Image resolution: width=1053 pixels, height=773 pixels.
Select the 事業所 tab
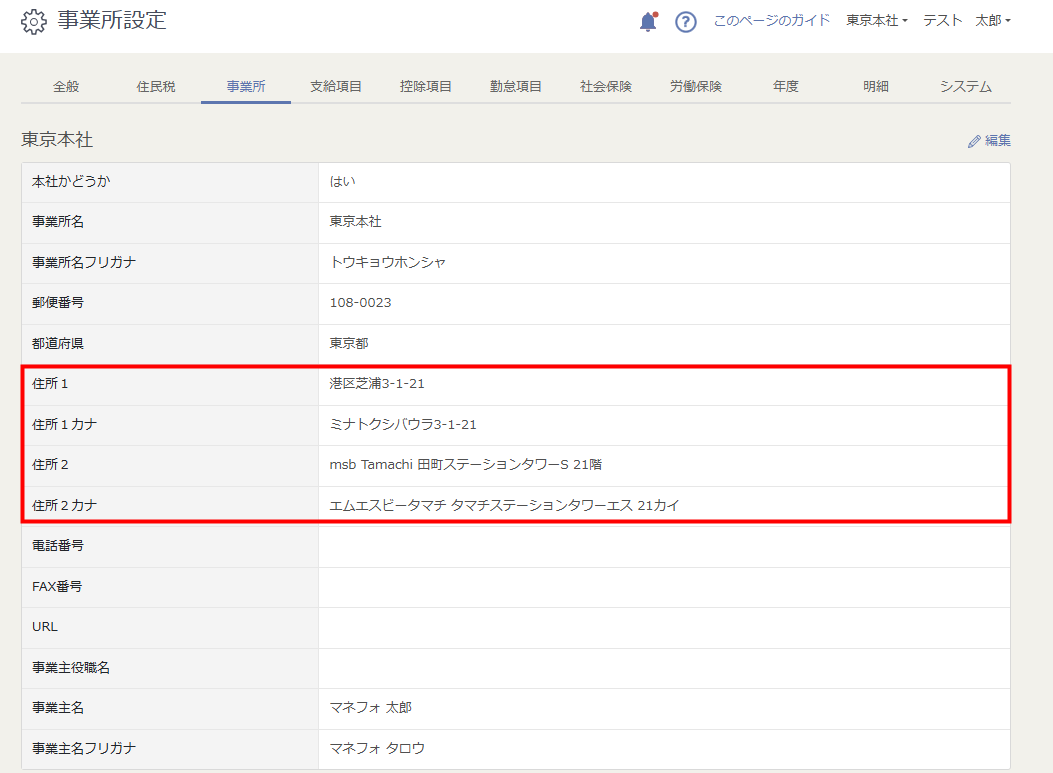(x=246, y=87)
